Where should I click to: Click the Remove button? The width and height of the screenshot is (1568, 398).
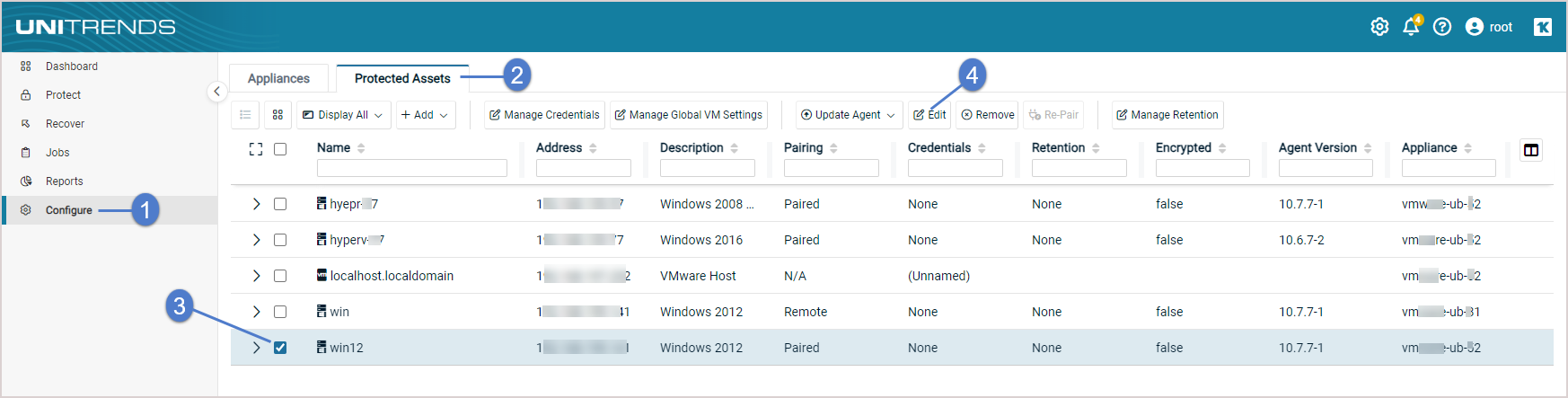(988, 115)
